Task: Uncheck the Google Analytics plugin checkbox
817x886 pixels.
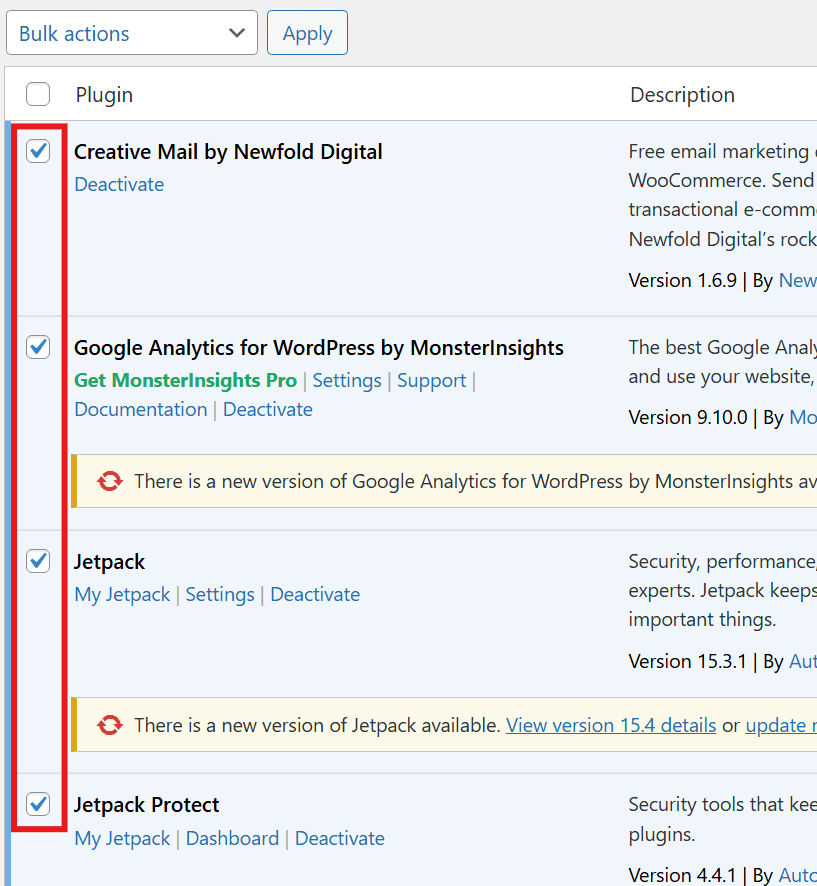Action: [37, 347]
